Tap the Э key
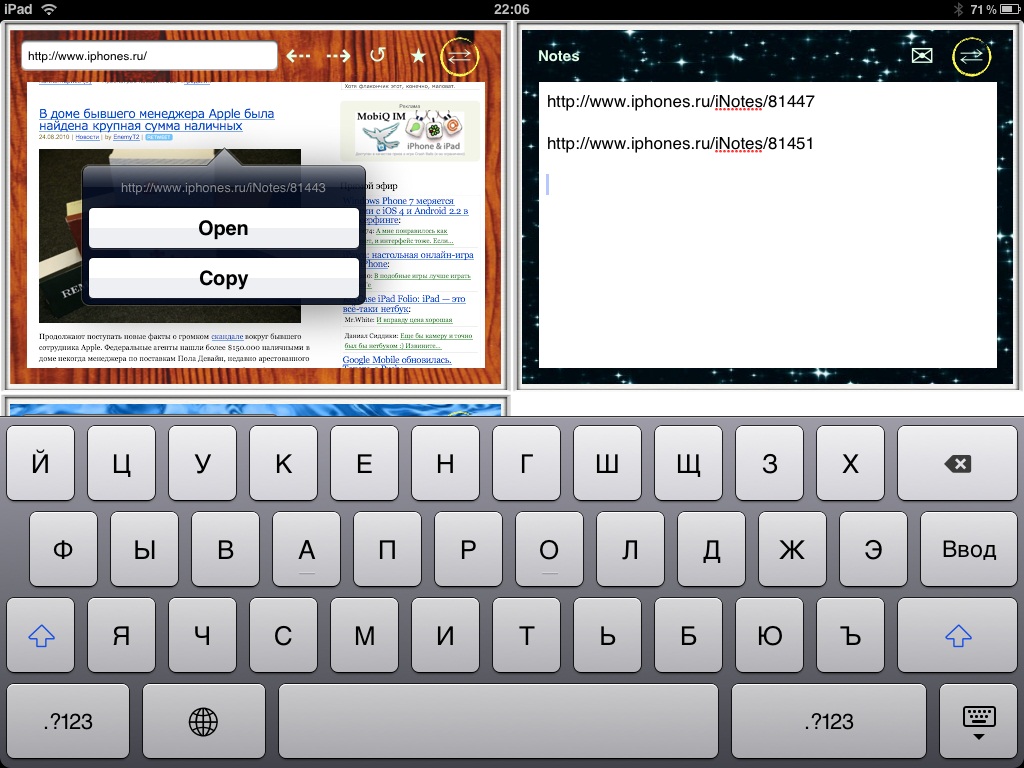Screen dimensions: 1024x768 [x=873, y=549]
